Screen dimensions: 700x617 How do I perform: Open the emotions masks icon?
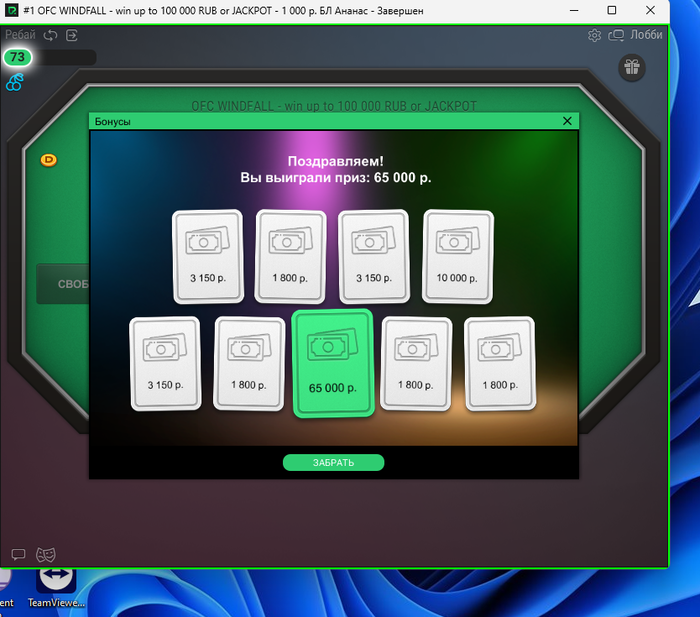[46, 554]
